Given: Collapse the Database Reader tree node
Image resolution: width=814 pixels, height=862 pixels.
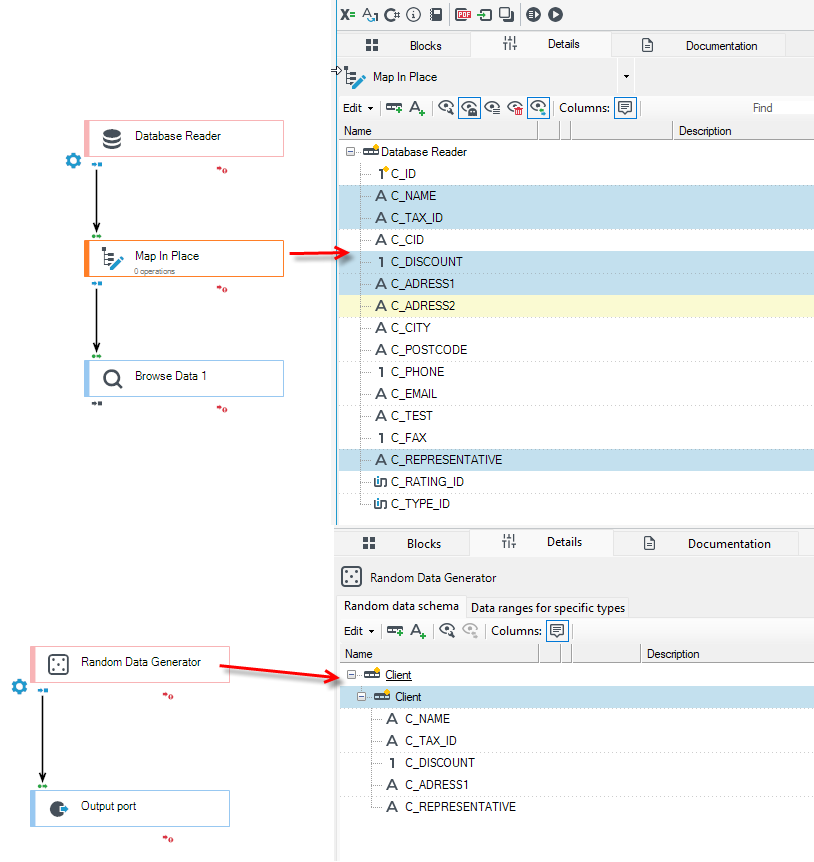Looking at the screenshot, I should click(x=350, y=151).
